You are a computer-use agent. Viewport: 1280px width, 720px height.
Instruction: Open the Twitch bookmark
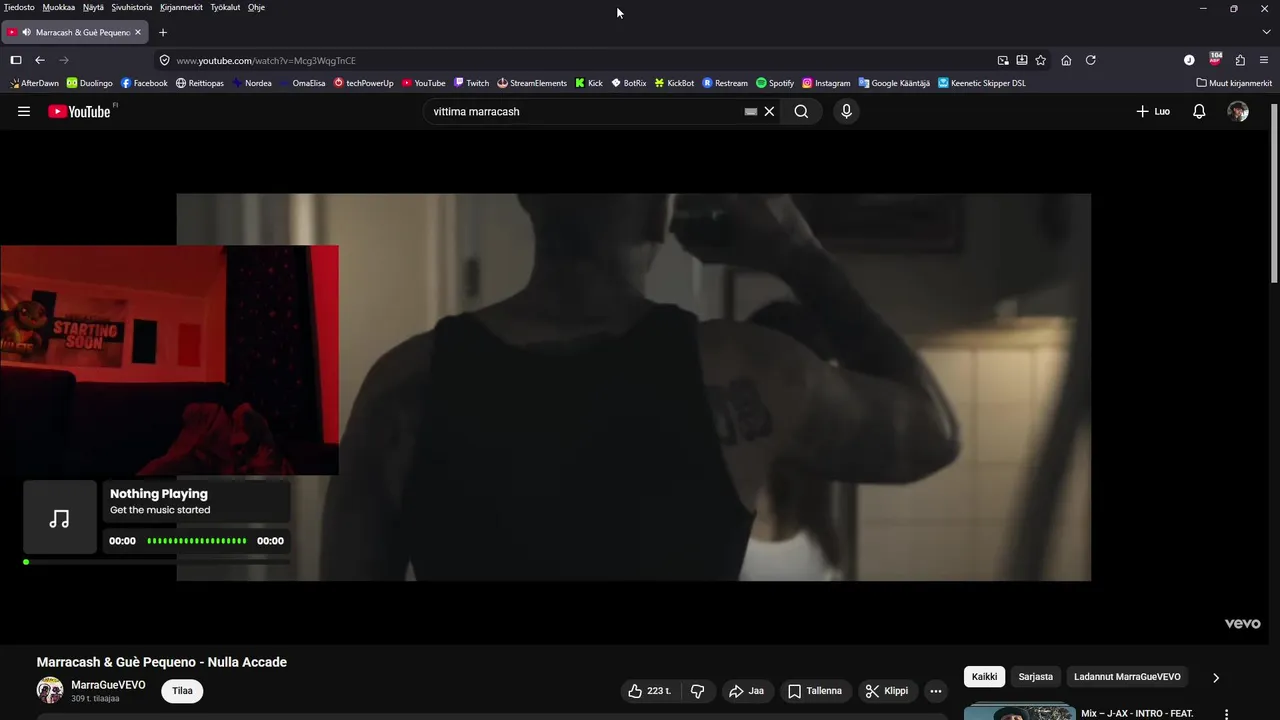(472, 83)
